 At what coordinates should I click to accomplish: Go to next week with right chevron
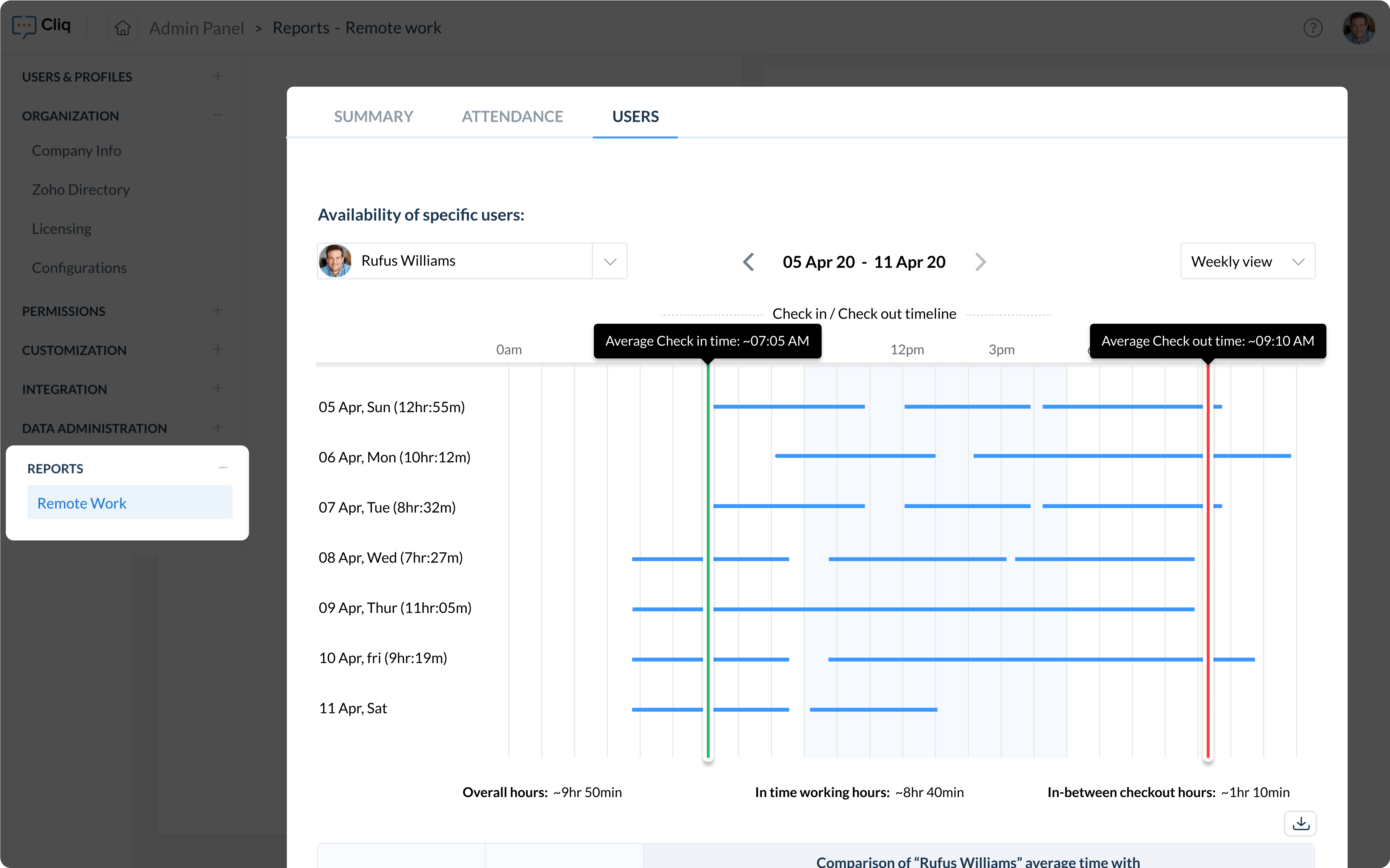click(x=980, y=261)
